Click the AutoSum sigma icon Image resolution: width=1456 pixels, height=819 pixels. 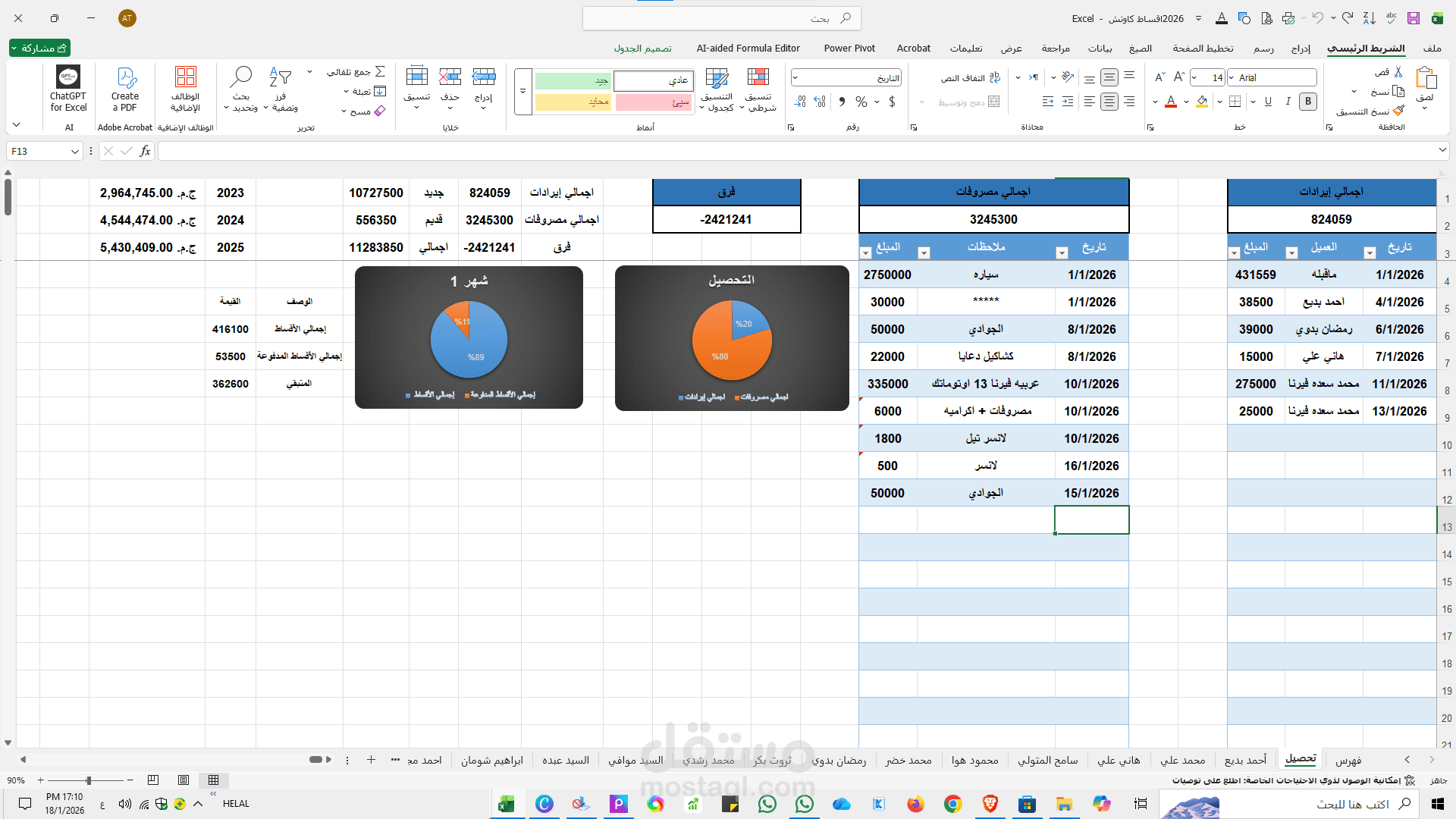click(x=380, y=72)
